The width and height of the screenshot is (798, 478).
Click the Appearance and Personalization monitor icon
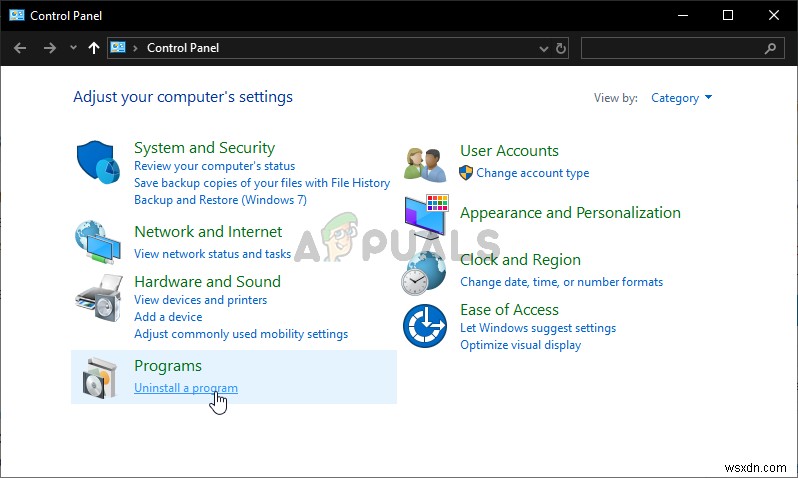pyautogui.click(x=426, y=214)
